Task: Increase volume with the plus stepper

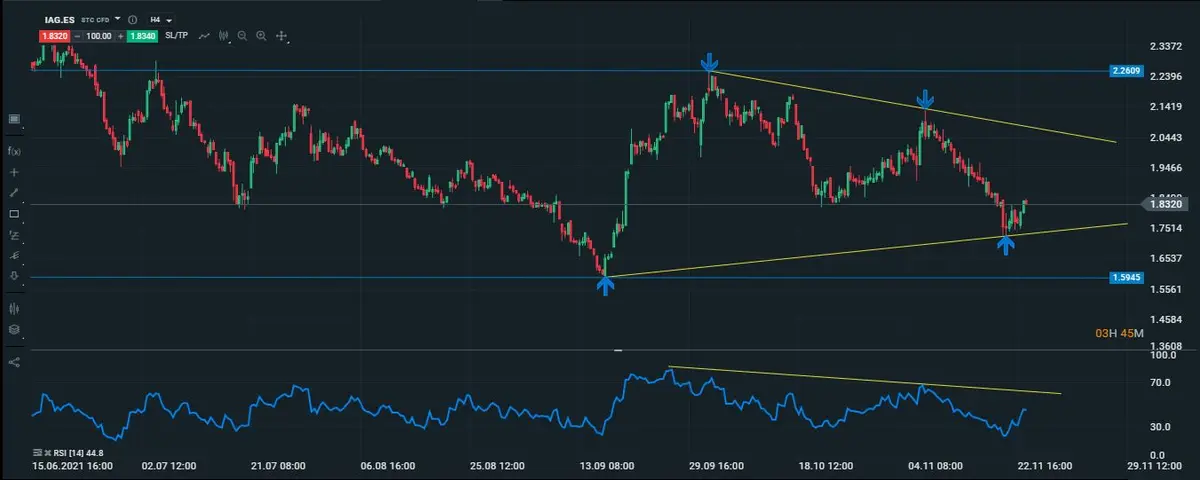Action: pyautogui.click(x=120, y=36)
